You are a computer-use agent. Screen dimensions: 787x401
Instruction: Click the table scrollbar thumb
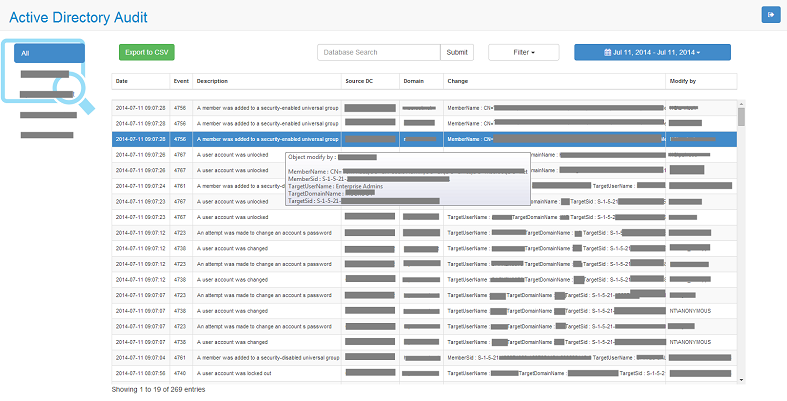[741, 117]
